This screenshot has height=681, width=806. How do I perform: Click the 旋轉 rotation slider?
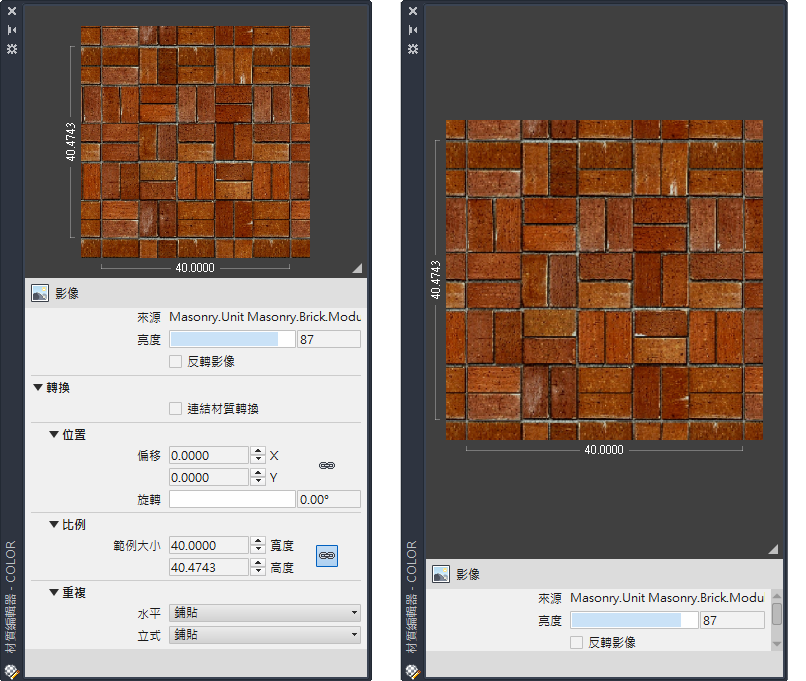pos(232,499)
